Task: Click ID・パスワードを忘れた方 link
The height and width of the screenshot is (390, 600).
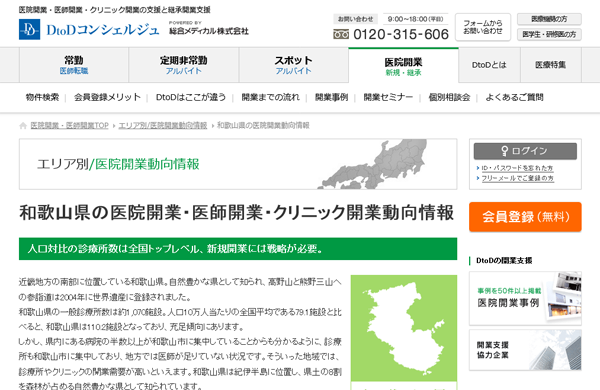Action: pyautogui.click(x=517, y=168)
